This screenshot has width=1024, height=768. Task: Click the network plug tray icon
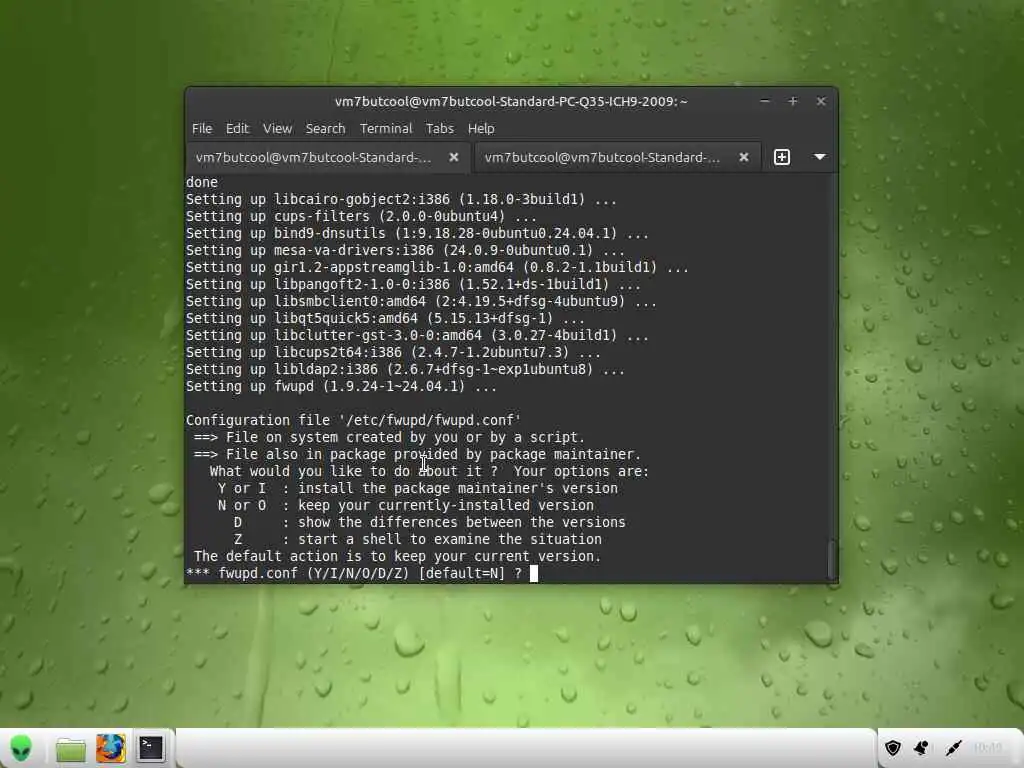click(x=953, y=748)
